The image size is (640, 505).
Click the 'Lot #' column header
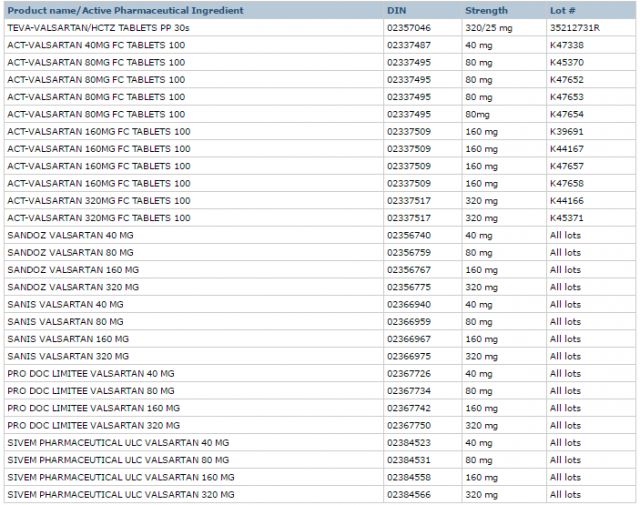(562, 11)
